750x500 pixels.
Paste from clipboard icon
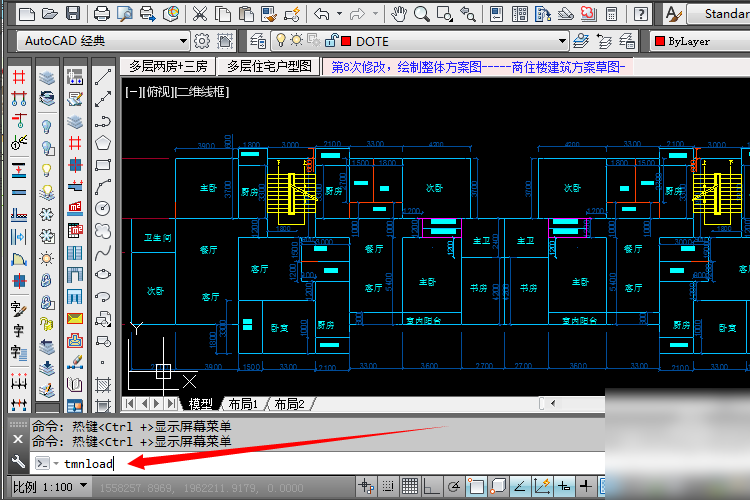(246, 14)
